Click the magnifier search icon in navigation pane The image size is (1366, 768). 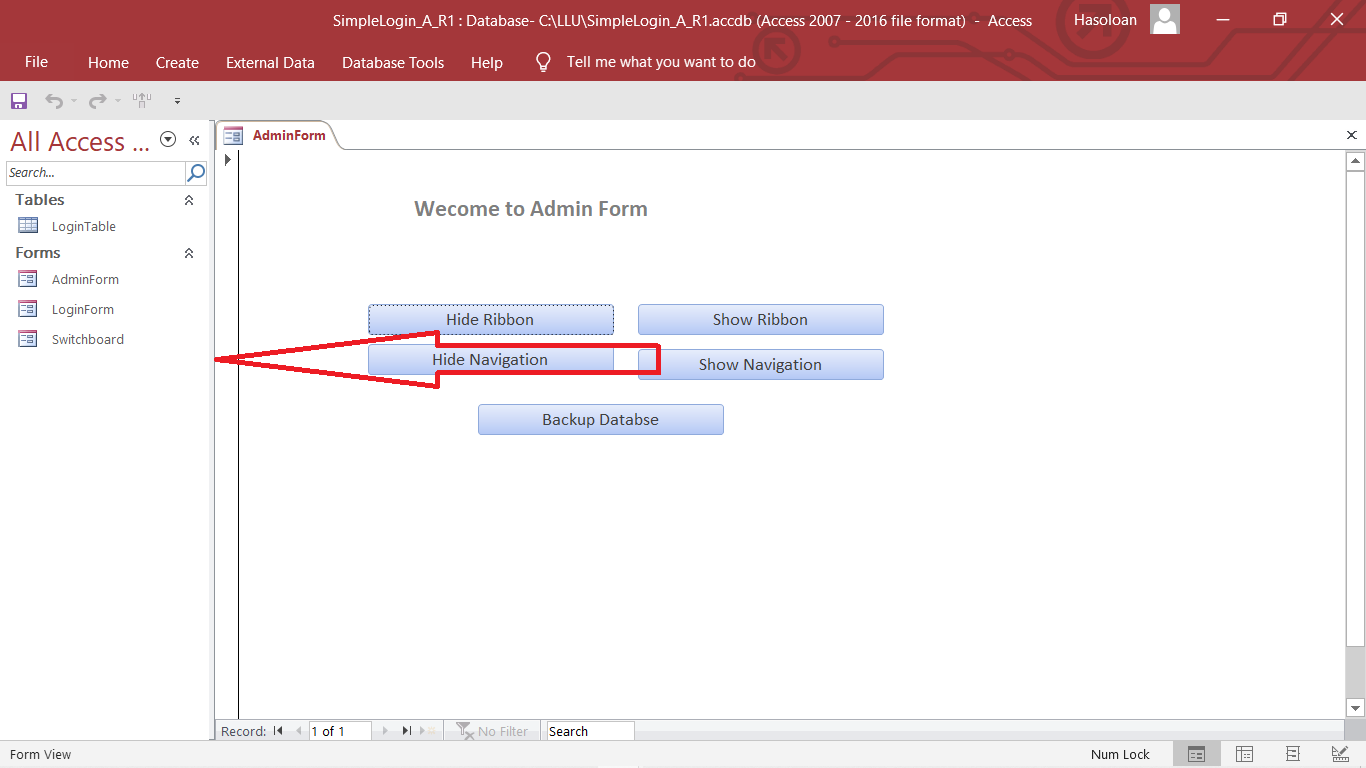(x=196, y=173)
